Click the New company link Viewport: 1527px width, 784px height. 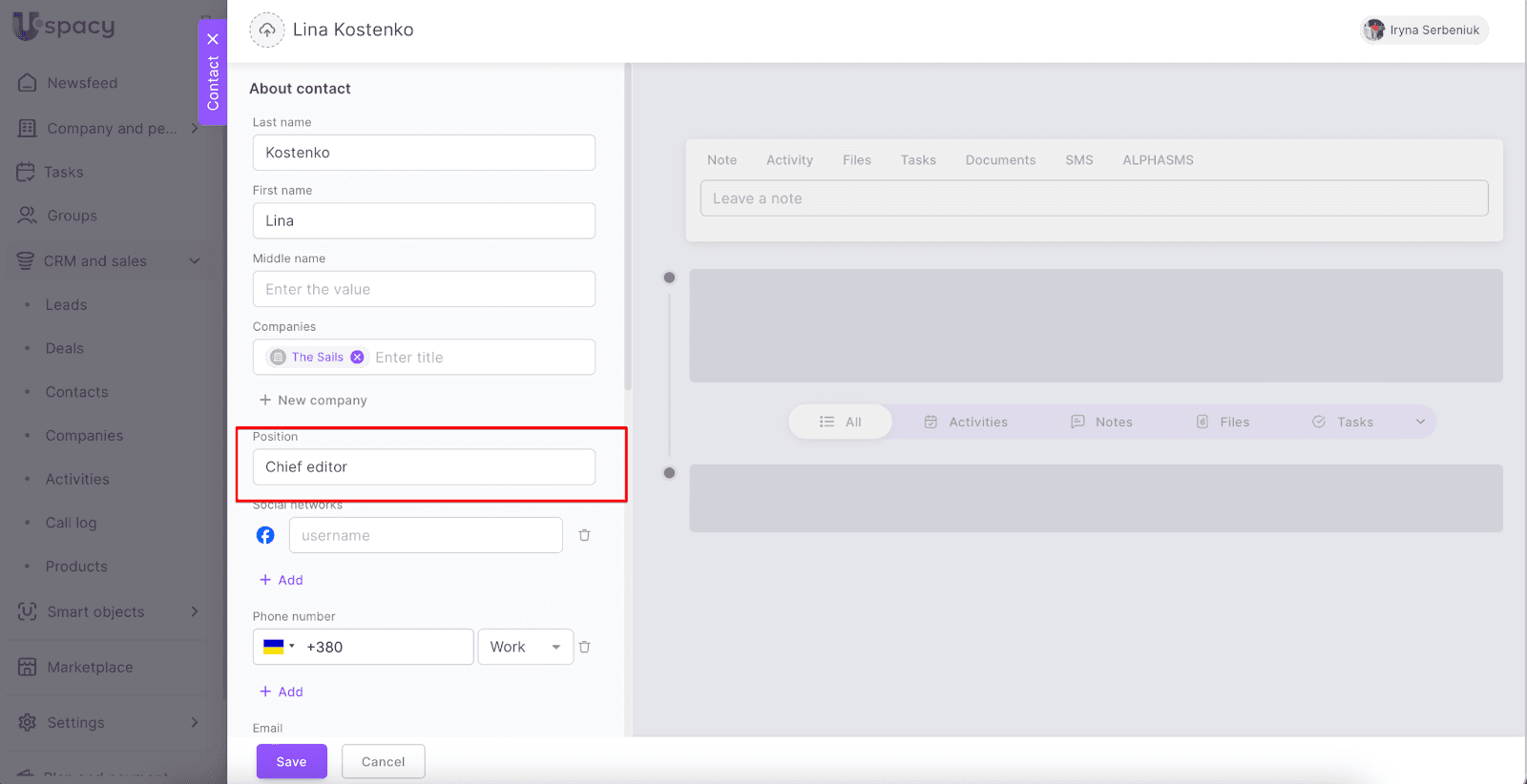(x=313, y=401)
